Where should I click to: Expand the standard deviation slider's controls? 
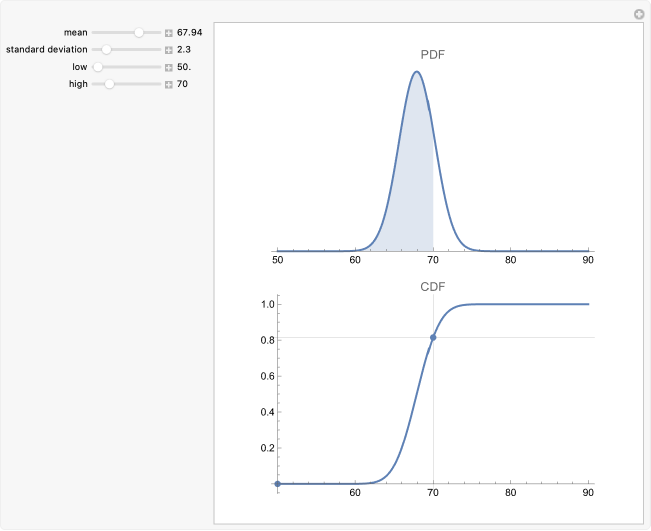coord(169,50)
